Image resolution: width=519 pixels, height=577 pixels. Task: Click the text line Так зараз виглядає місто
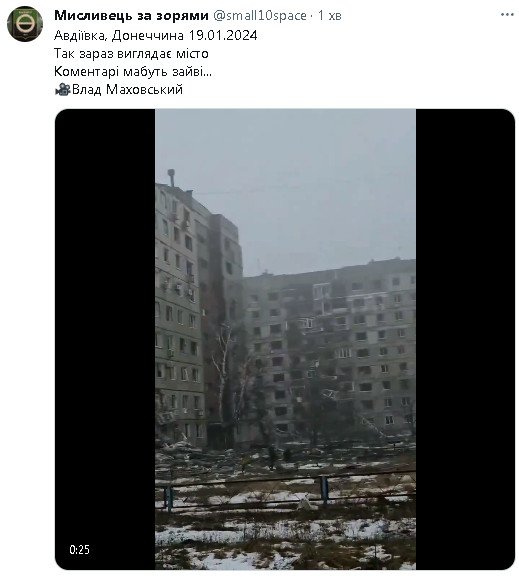(x=131, y=54)
